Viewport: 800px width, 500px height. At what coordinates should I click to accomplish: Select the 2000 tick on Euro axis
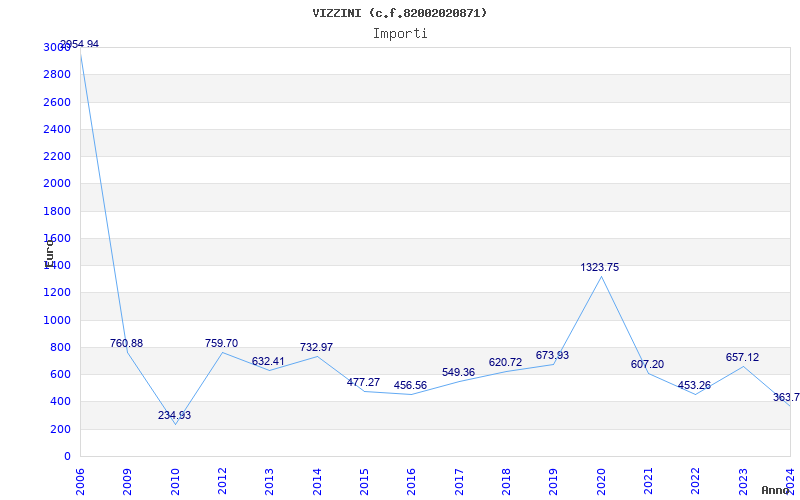(x=57, y=184)
